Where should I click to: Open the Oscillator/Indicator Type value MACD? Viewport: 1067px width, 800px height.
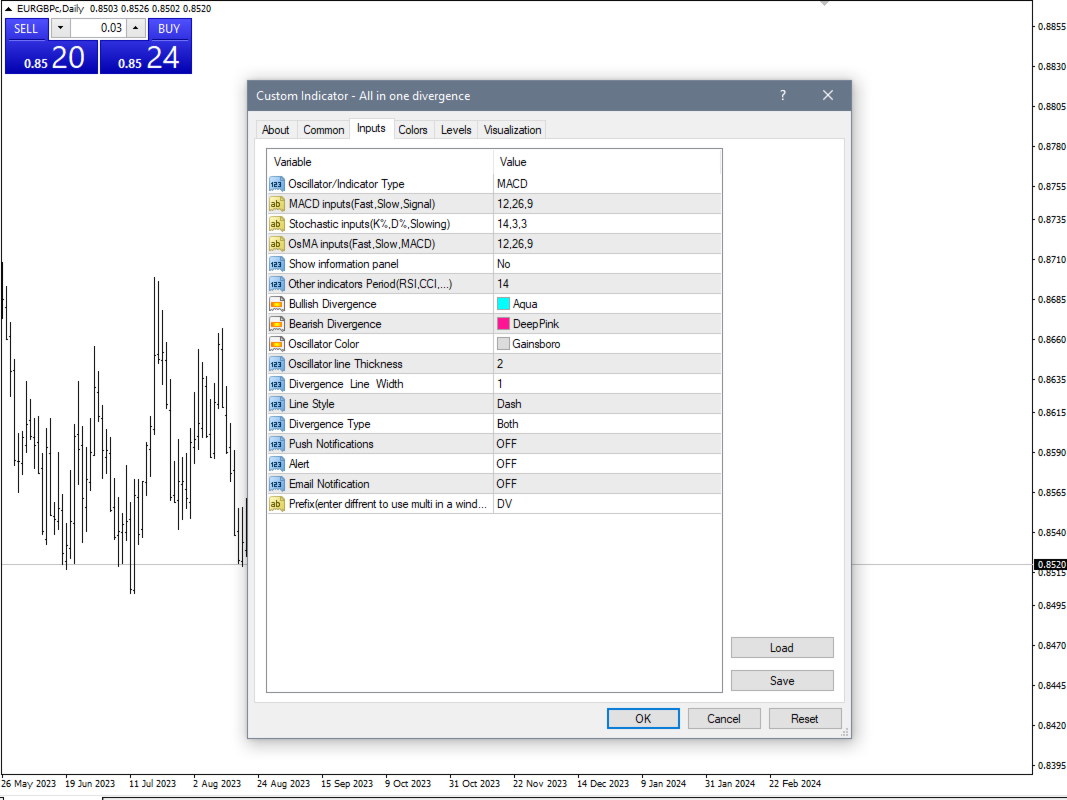(x=607, y=184)
